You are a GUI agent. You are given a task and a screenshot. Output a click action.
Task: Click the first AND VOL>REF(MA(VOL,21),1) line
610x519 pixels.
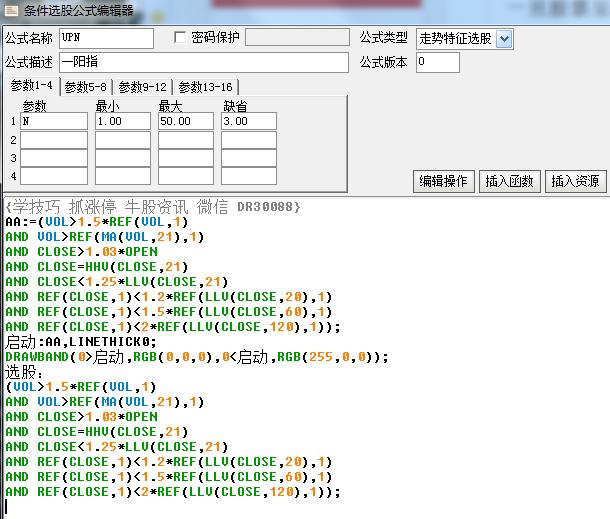pyautogui.click(x=105, y=237)
